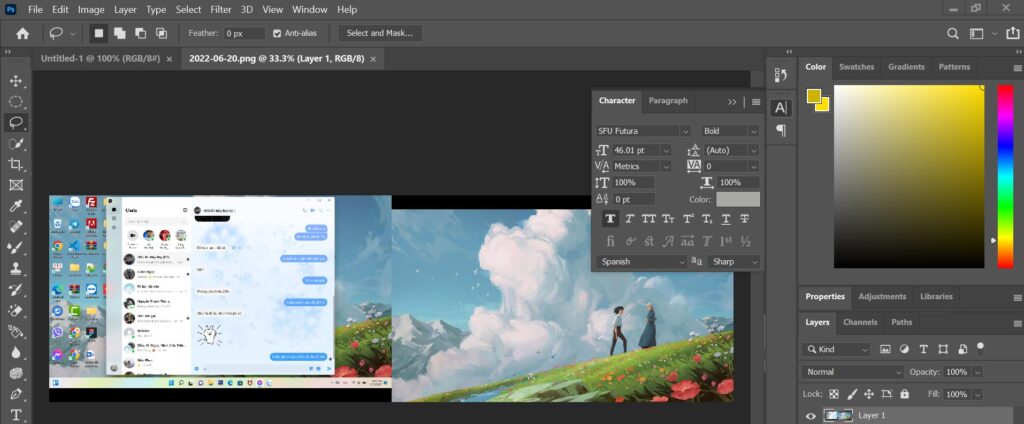Viewport: 1024px width, 424px height.
Task: Turn layer filtering on or off
Action: click(980, 347)
